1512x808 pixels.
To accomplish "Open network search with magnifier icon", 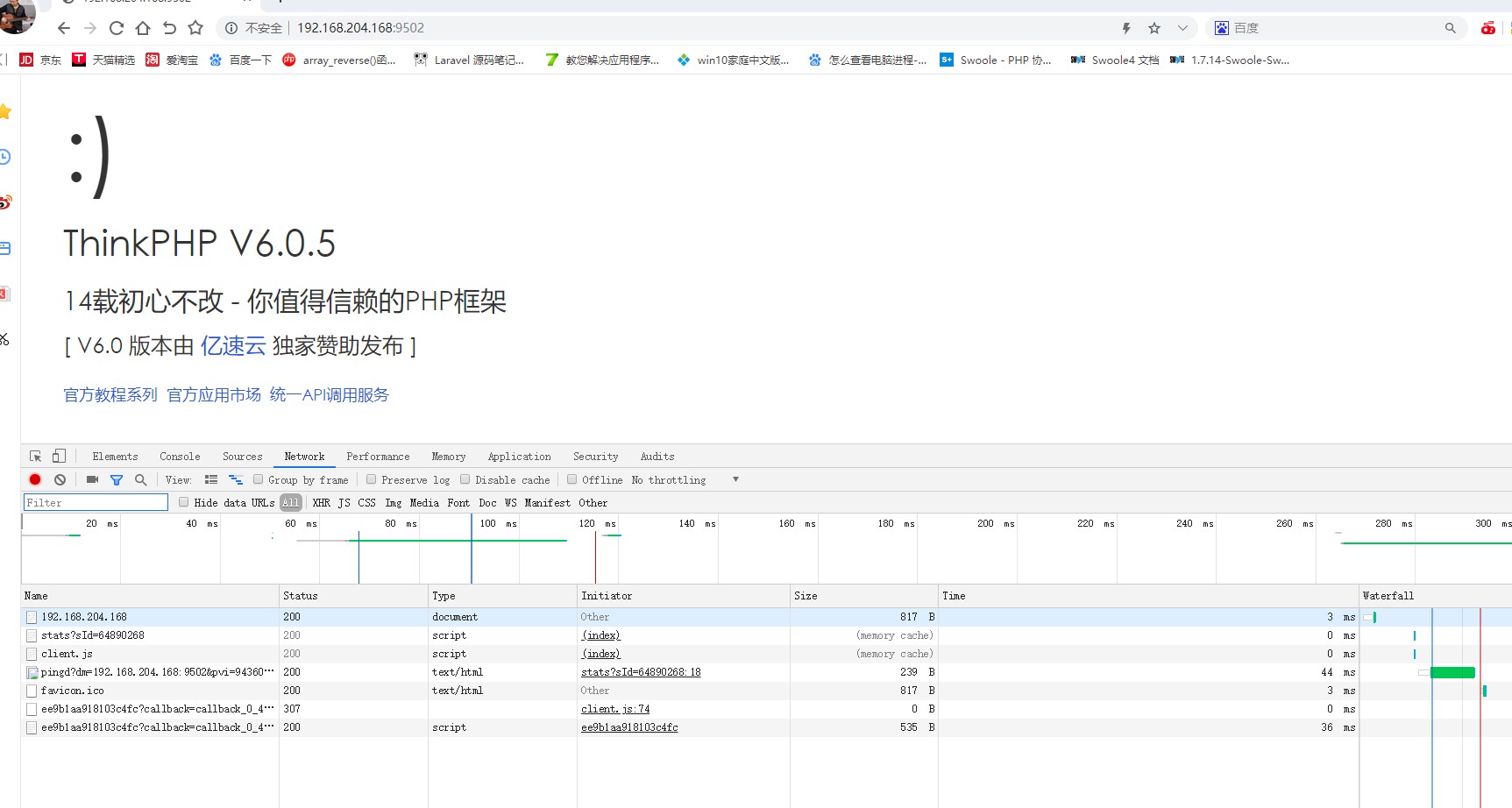I will [x=140, y=479].
